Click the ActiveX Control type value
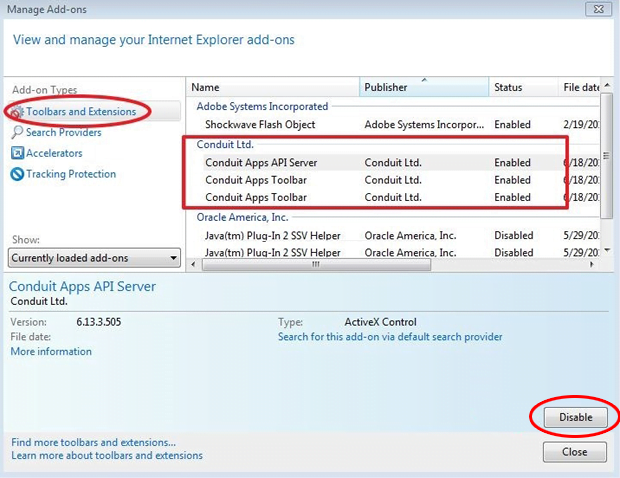The image size is (620, 478). 380,322
